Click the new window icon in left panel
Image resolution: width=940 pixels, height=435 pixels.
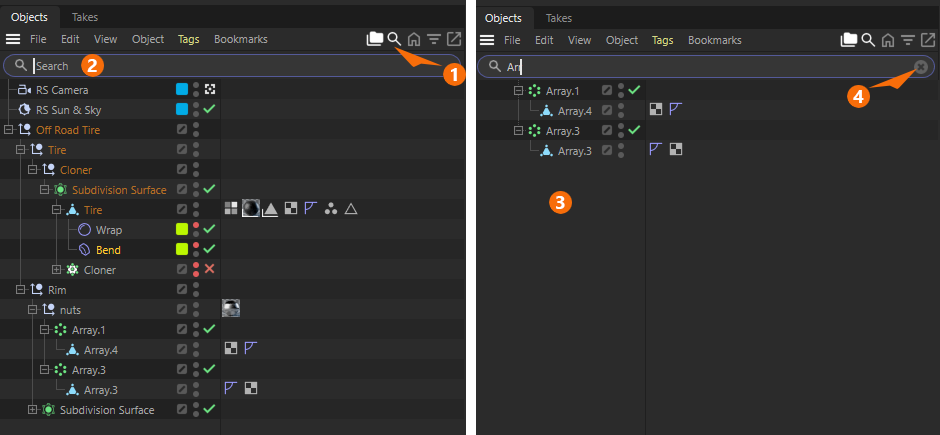454,40
